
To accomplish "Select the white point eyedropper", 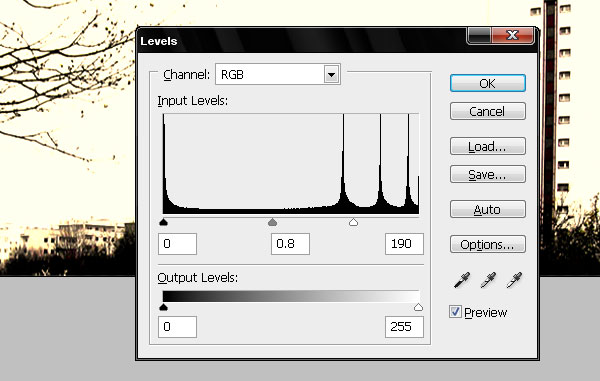I will [x=514, y=280].
